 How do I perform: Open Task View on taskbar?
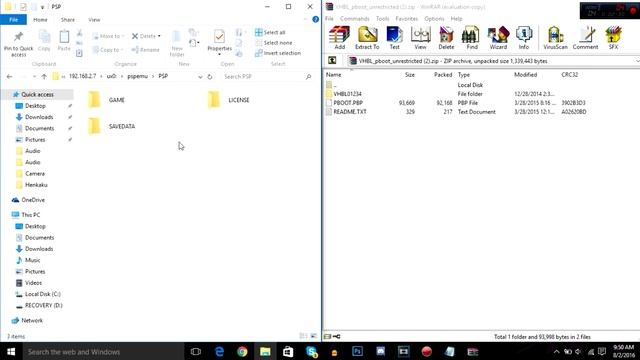(196, 351)
